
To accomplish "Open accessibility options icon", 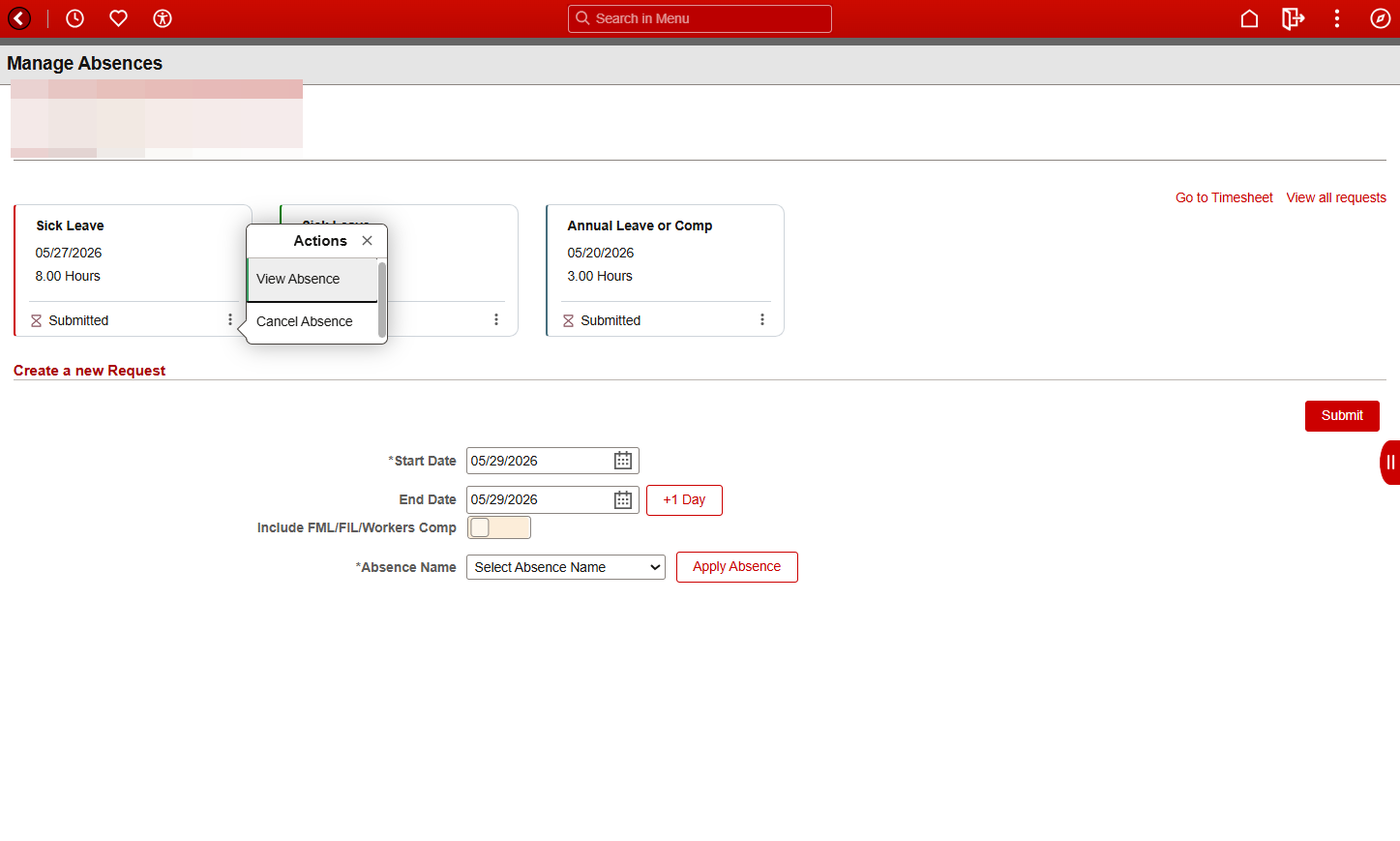I will (163, 18).
